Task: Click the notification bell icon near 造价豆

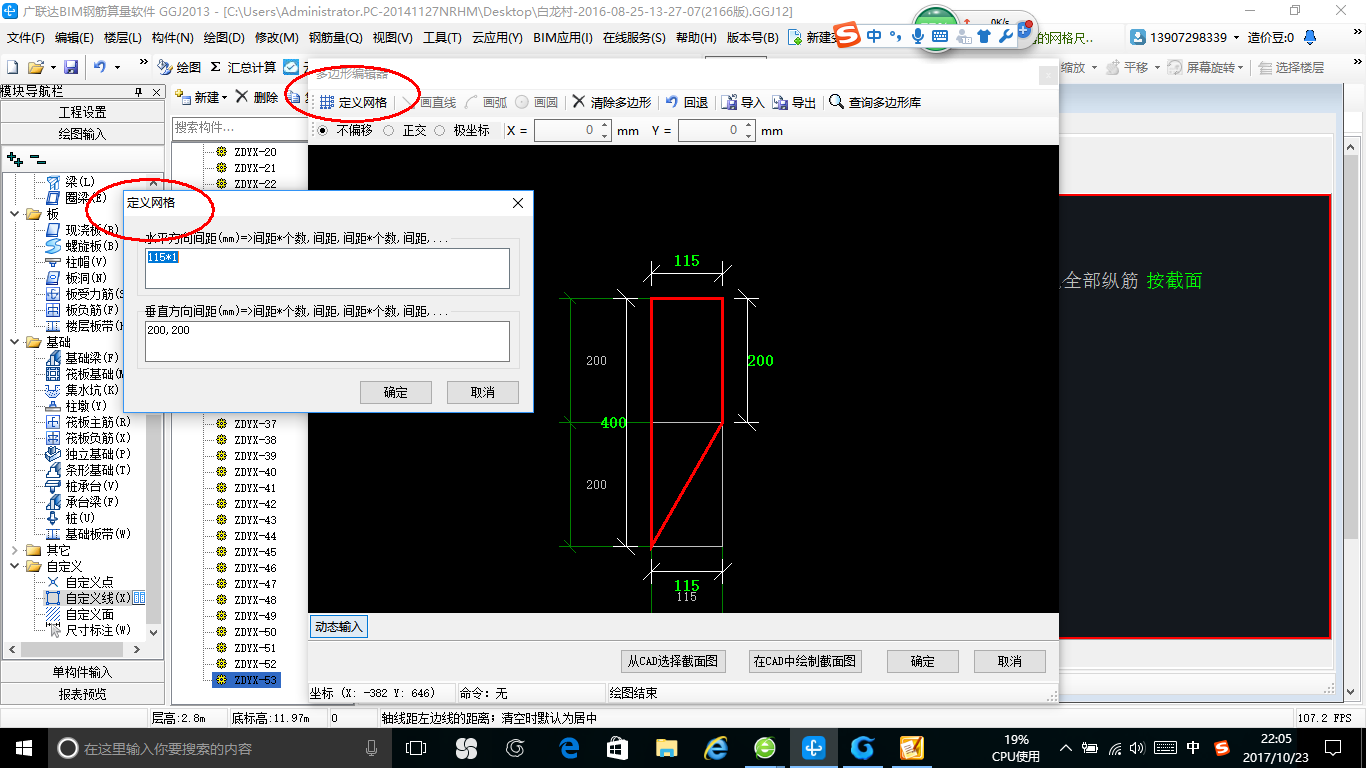Action: click(1308, 37)
